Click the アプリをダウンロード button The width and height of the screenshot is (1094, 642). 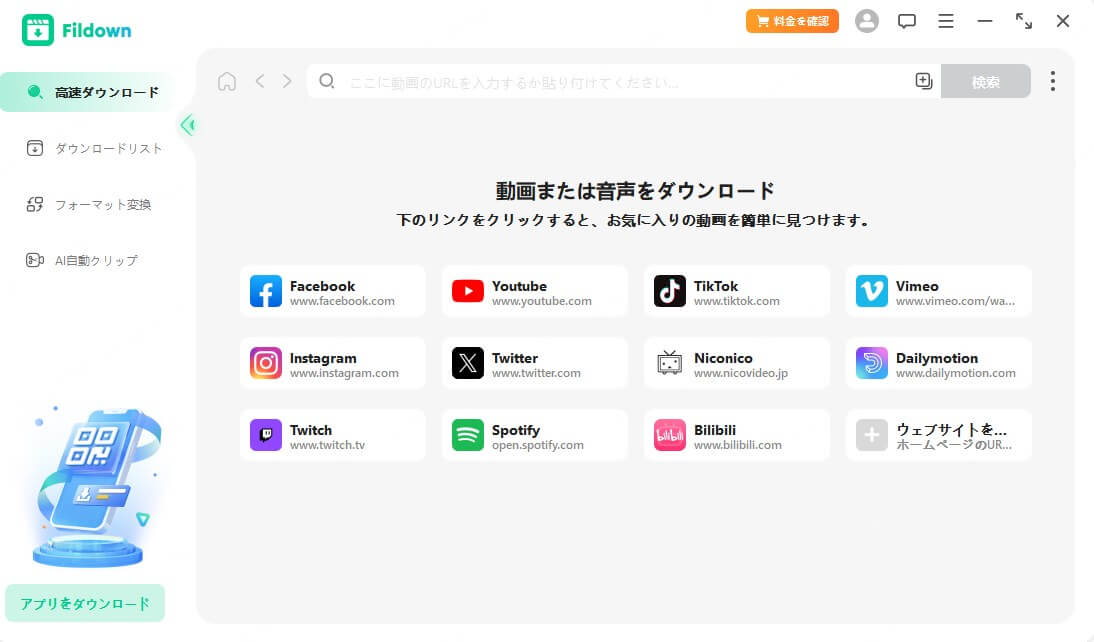[85, 603]
